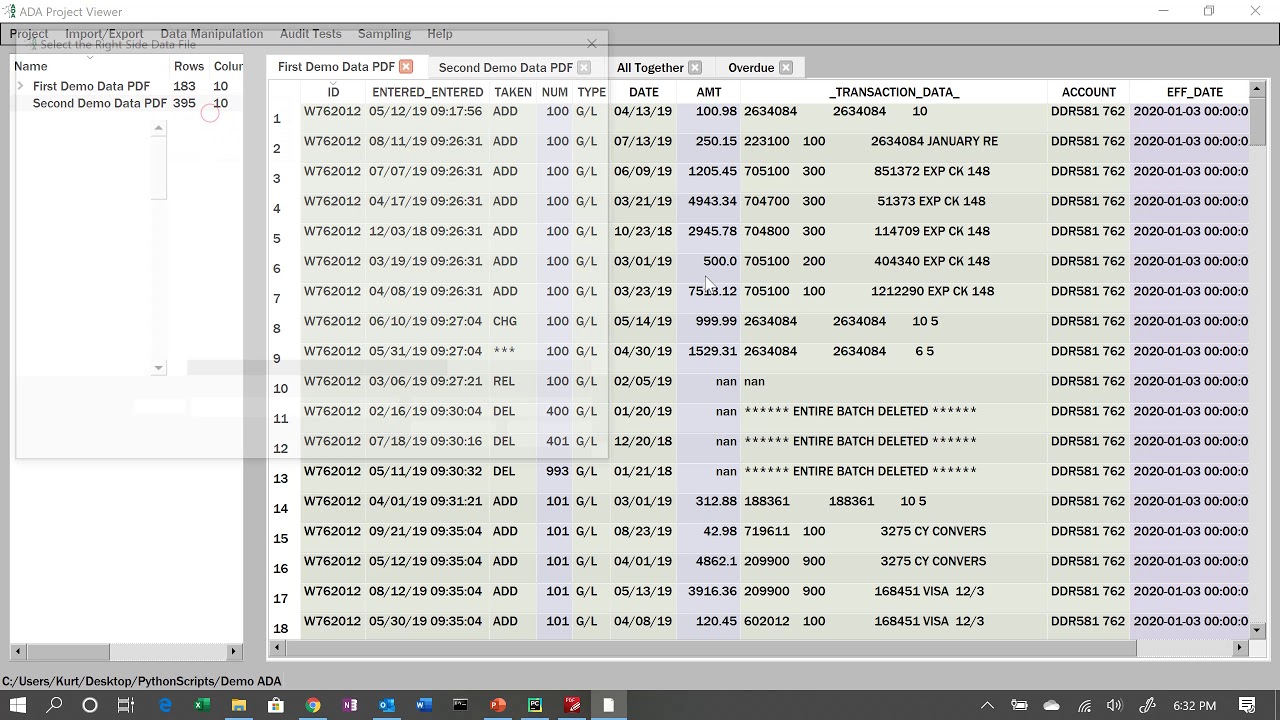Expand the First Demo Data PDF tree node
The width and height of the screenshot is (1280, 720).
click(20, 86)
